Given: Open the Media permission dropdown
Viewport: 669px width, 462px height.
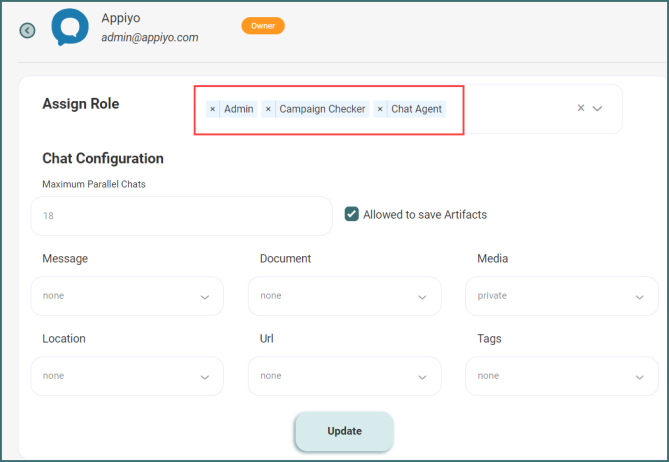Looking at the screenshot, I should coord(561,296).
